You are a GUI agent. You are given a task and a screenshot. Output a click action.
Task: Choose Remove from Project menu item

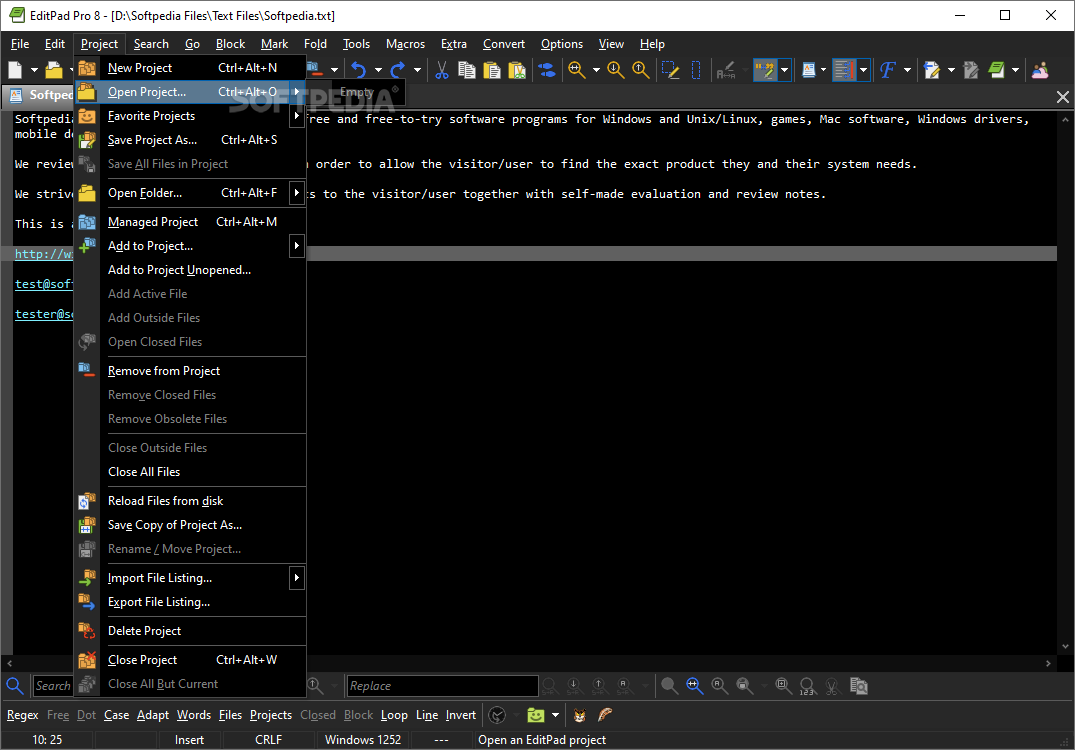pyautogui.click(x=189, y=371)
